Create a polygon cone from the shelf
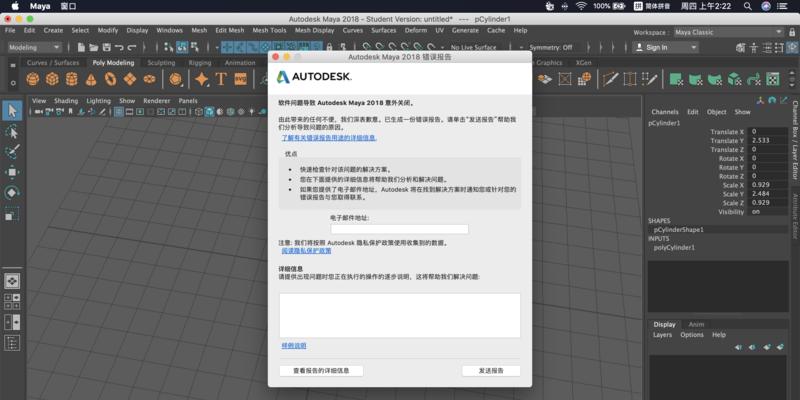Screen dimensions: 800x400 [91, 79]
